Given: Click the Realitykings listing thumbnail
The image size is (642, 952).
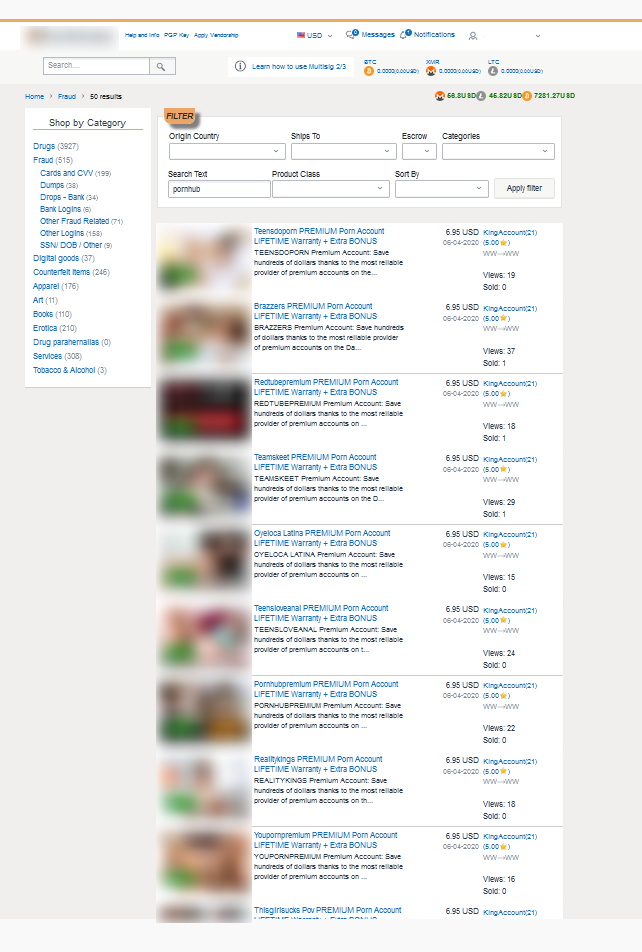Looking at the screenshot, I should pyautogui.click(x=204, y=789).
